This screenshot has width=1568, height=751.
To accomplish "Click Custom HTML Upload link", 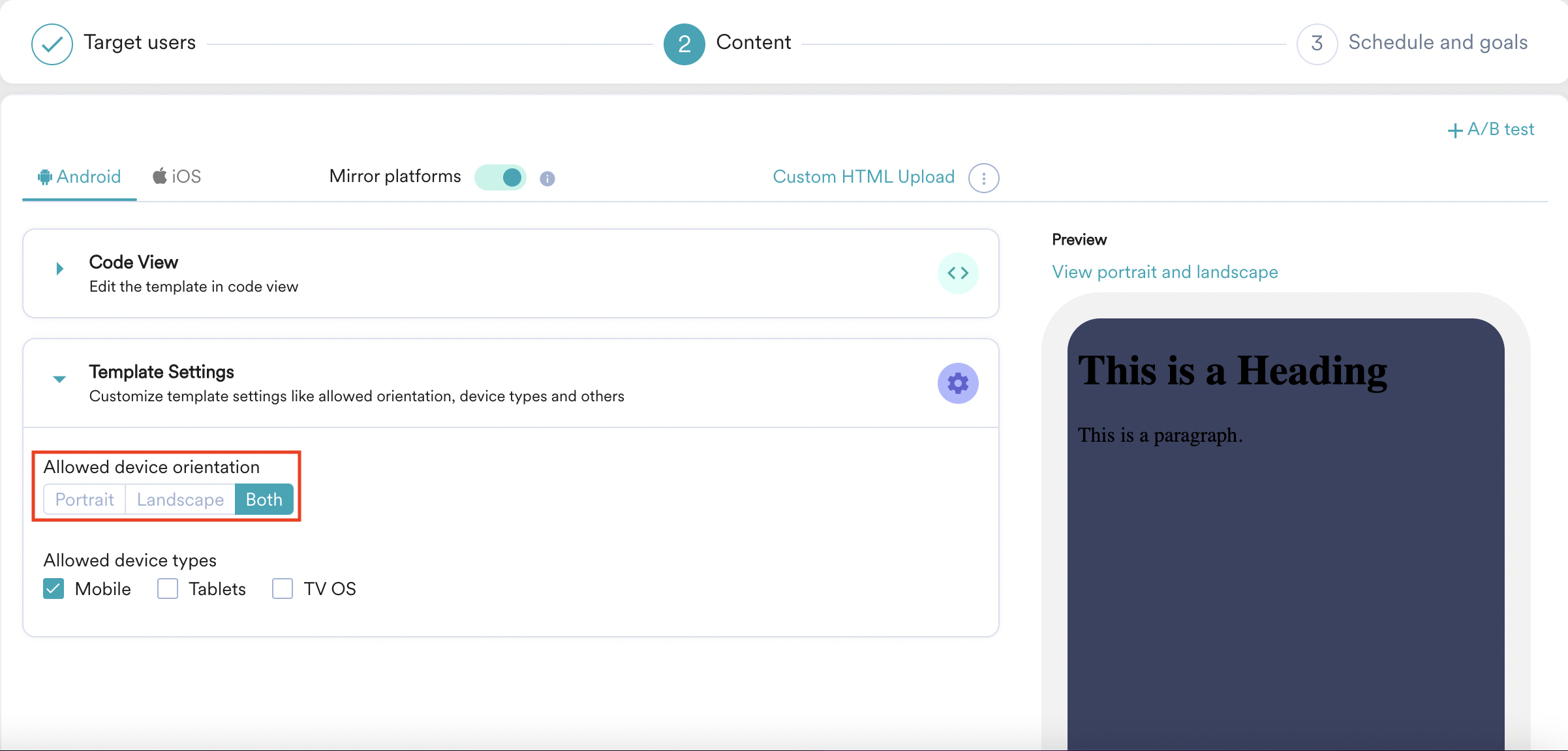I will 863,177.
